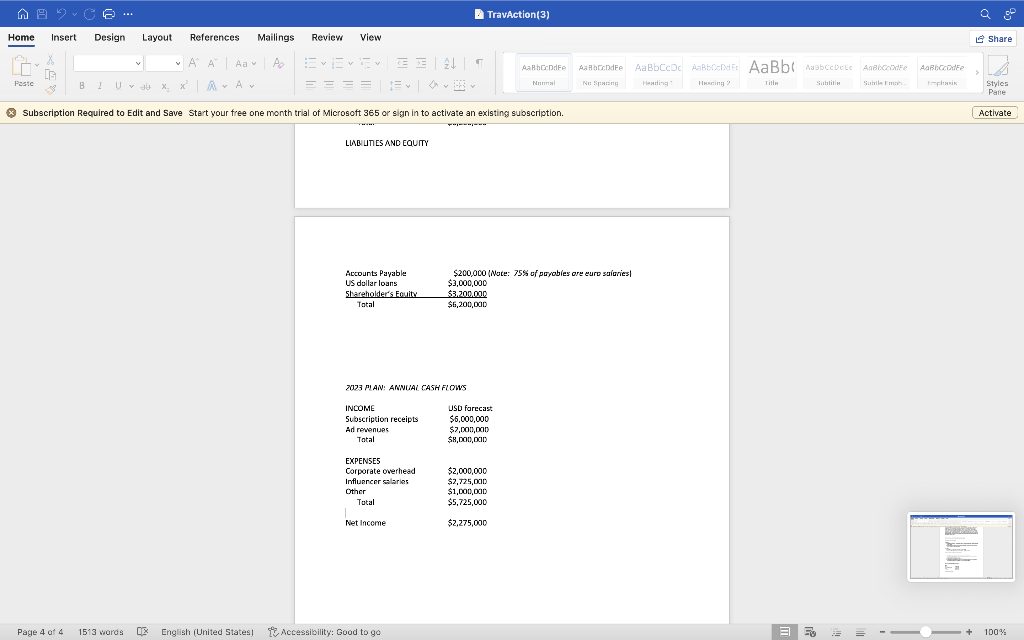1024x640 pixels.
Task: Toggle strikethrough formatting
Action: (146, 86)
